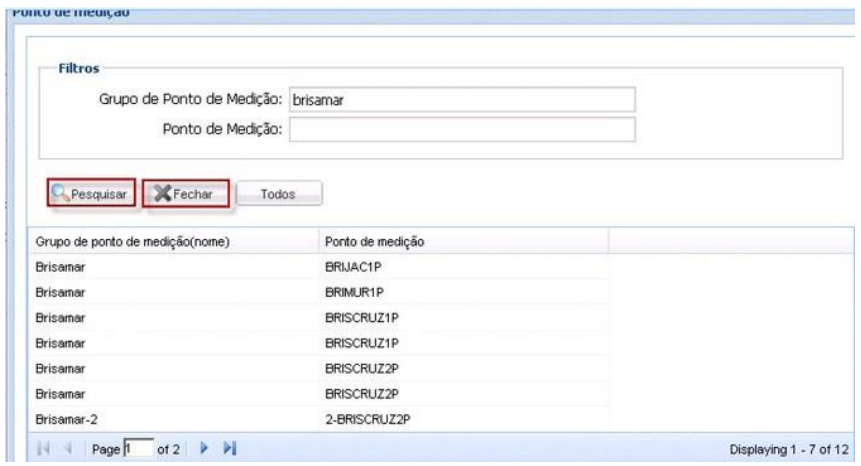Click the Todos button
861x466 pixels.
280,194
